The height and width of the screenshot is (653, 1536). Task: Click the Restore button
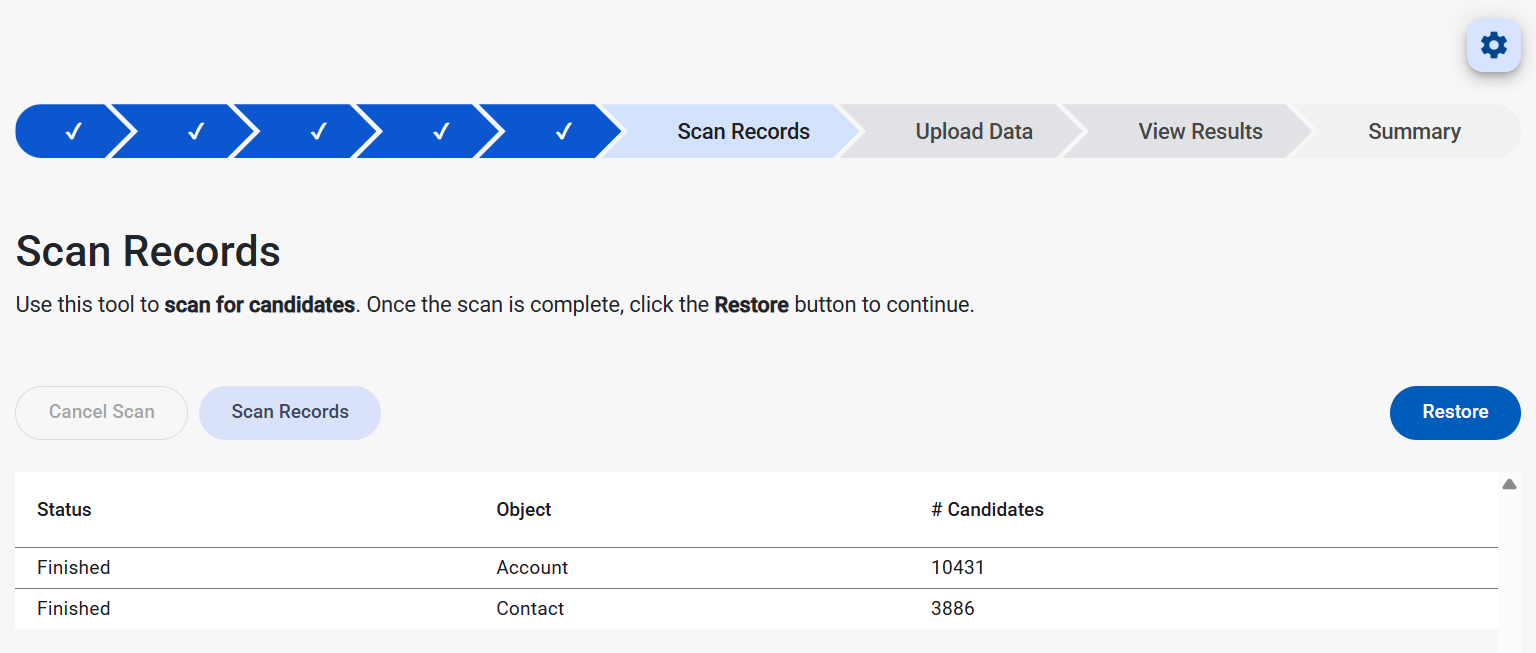tap(1455, 412)
